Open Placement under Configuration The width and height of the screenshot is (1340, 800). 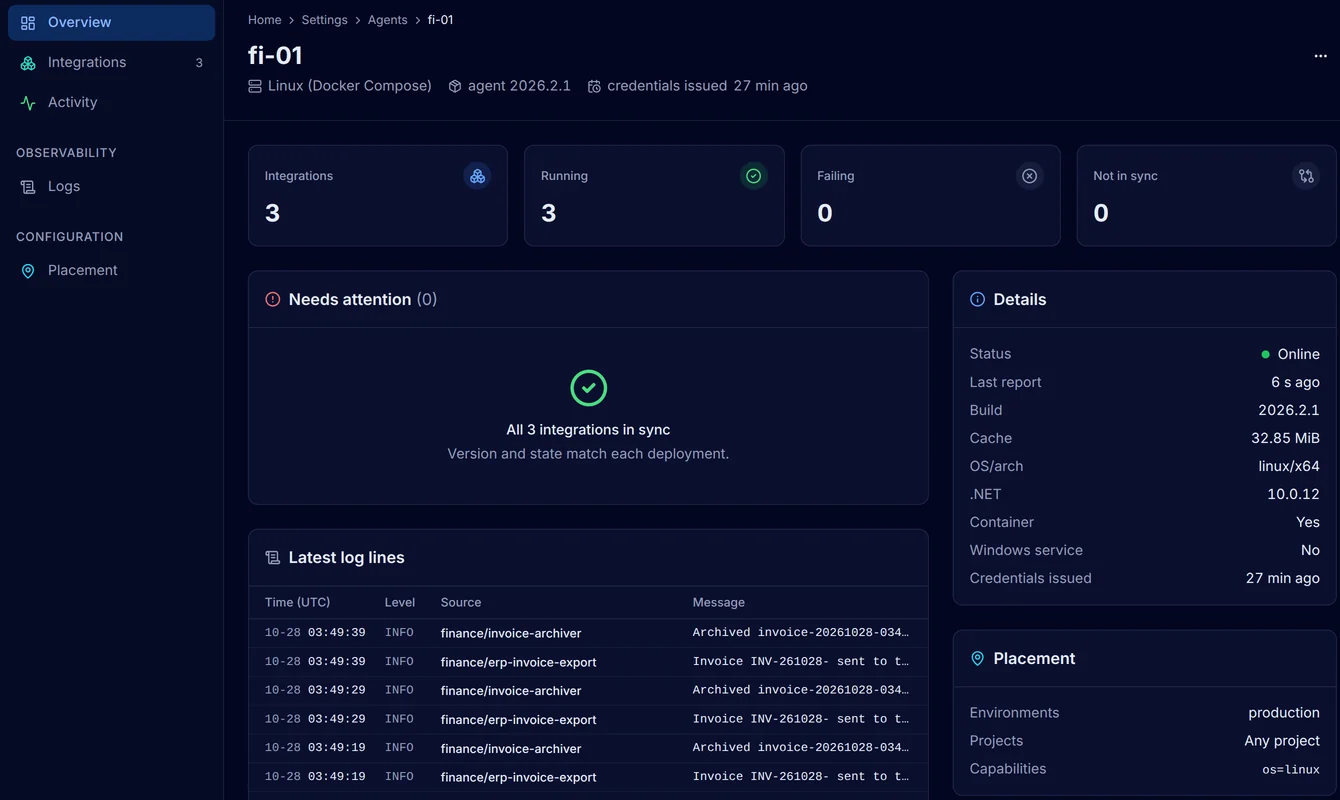(111, 270)
